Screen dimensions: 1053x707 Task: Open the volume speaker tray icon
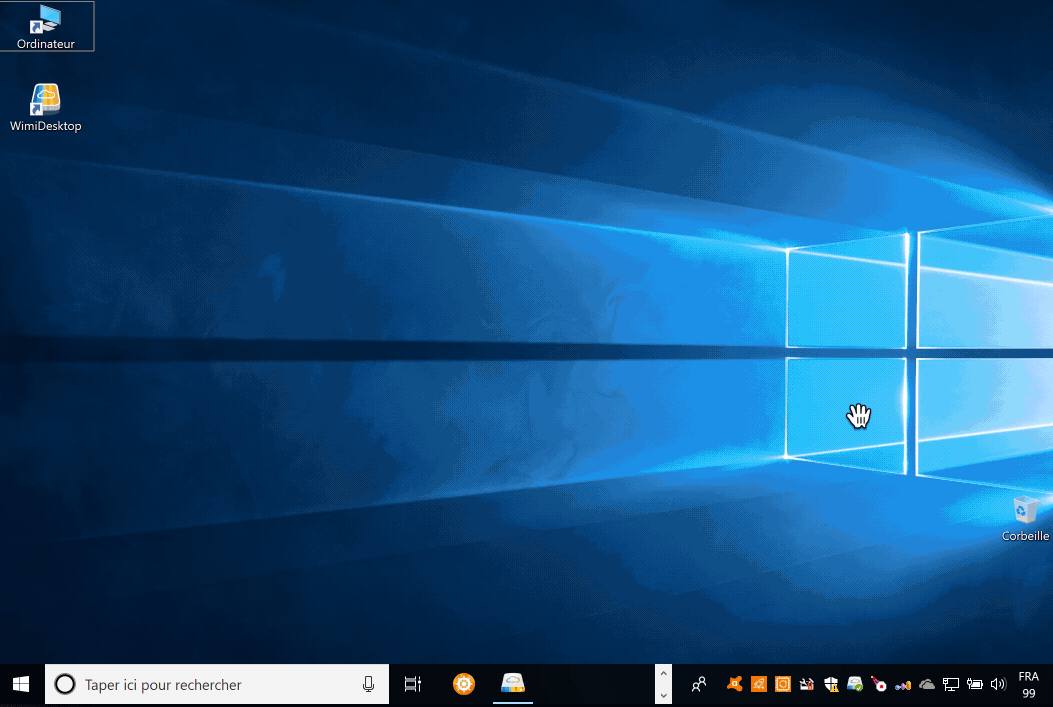point(999,684)
